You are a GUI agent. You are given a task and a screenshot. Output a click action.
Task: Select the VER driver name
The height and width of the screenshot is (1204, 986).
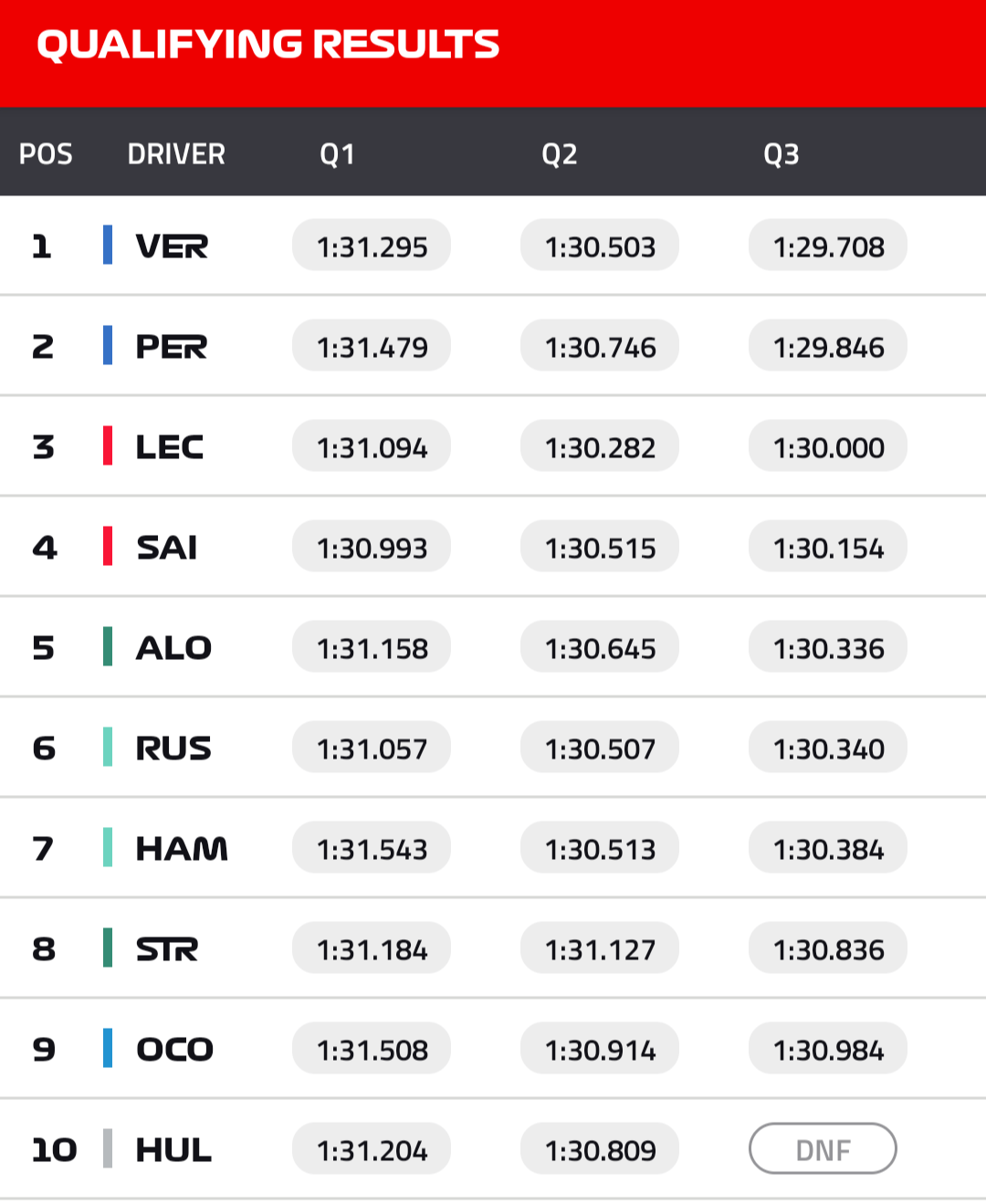click(172, 246)
